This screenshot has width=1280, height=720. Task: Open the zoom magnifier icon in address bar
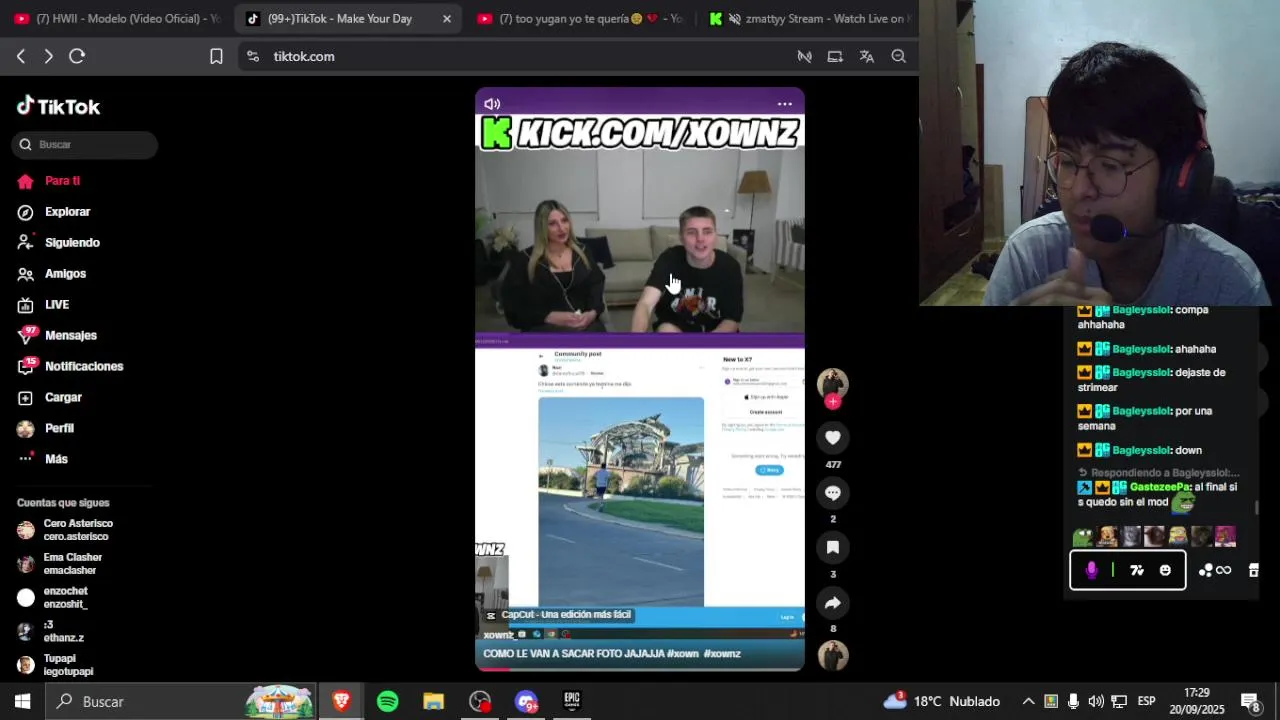click(899, 57)
